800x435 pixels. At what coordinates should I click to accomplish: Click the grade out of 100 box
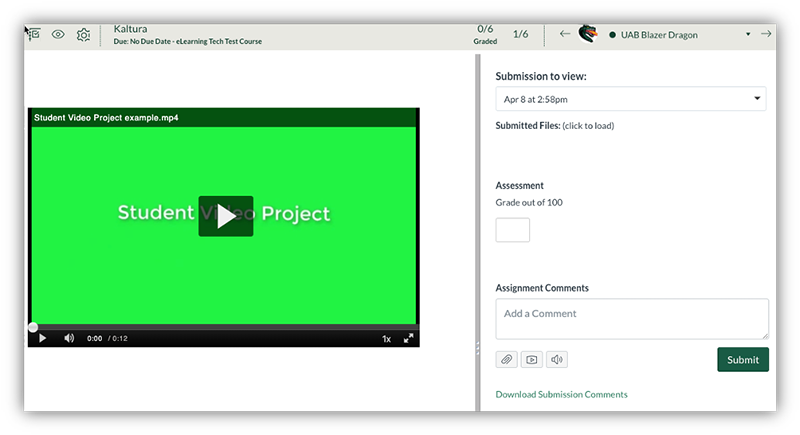[x=512, y=230]
